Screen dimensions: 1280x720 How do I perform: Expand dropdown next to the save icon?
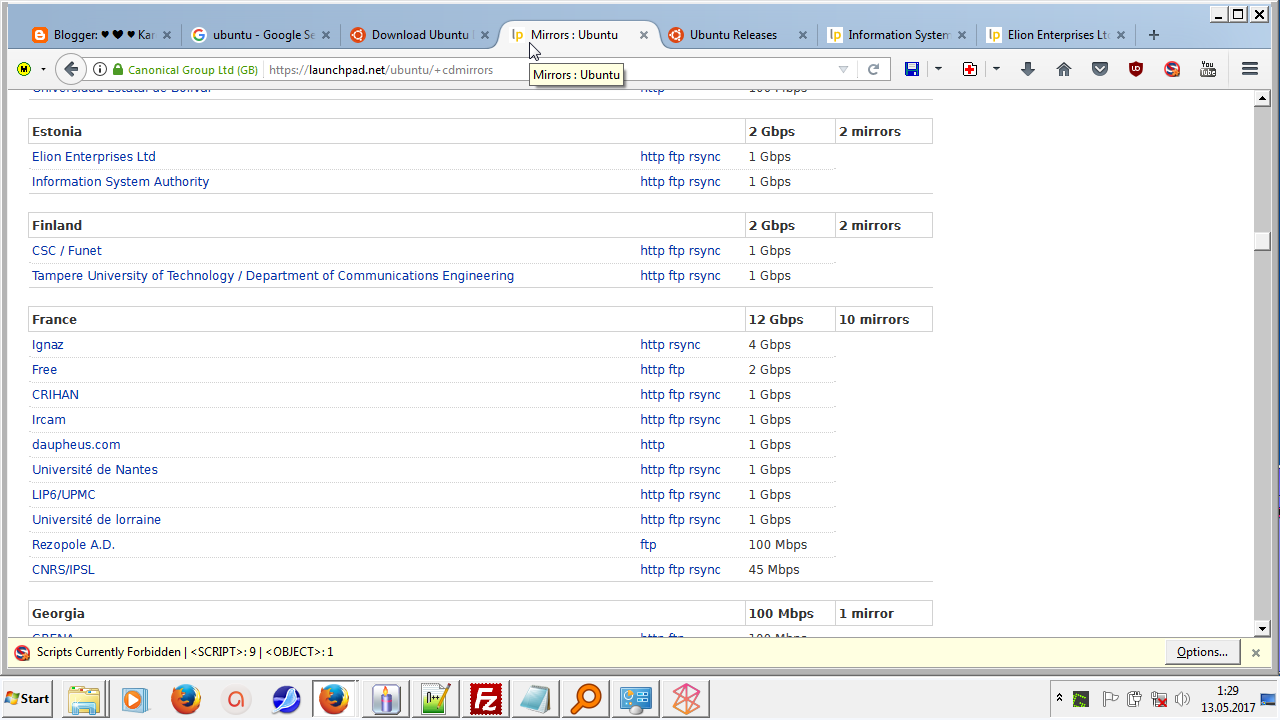[938, 69]
